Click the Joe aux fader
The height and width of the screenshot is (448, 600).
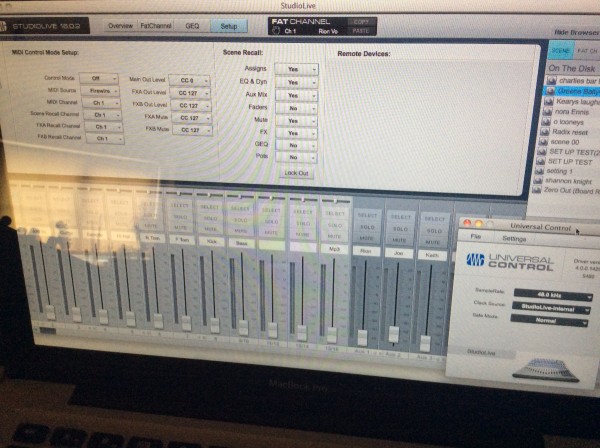click(x=394, y=333)
